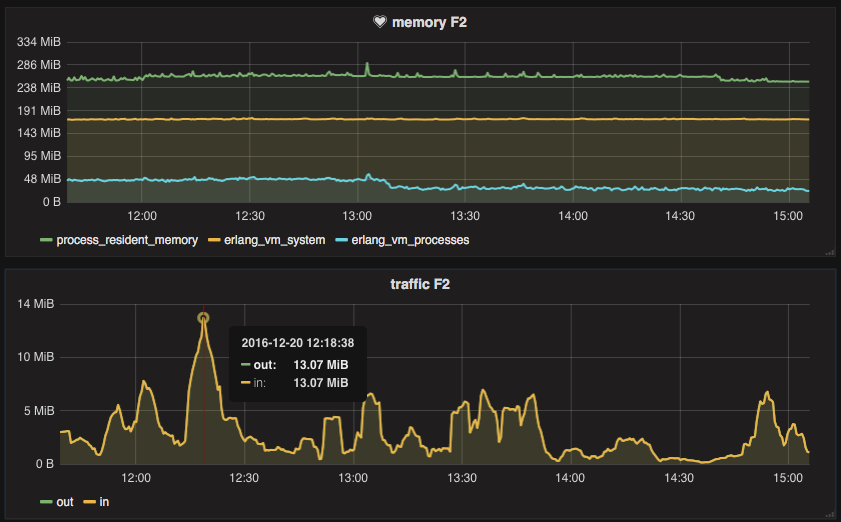
Task: Click the traffic peak just before 15:00
Action: point(767,393)
